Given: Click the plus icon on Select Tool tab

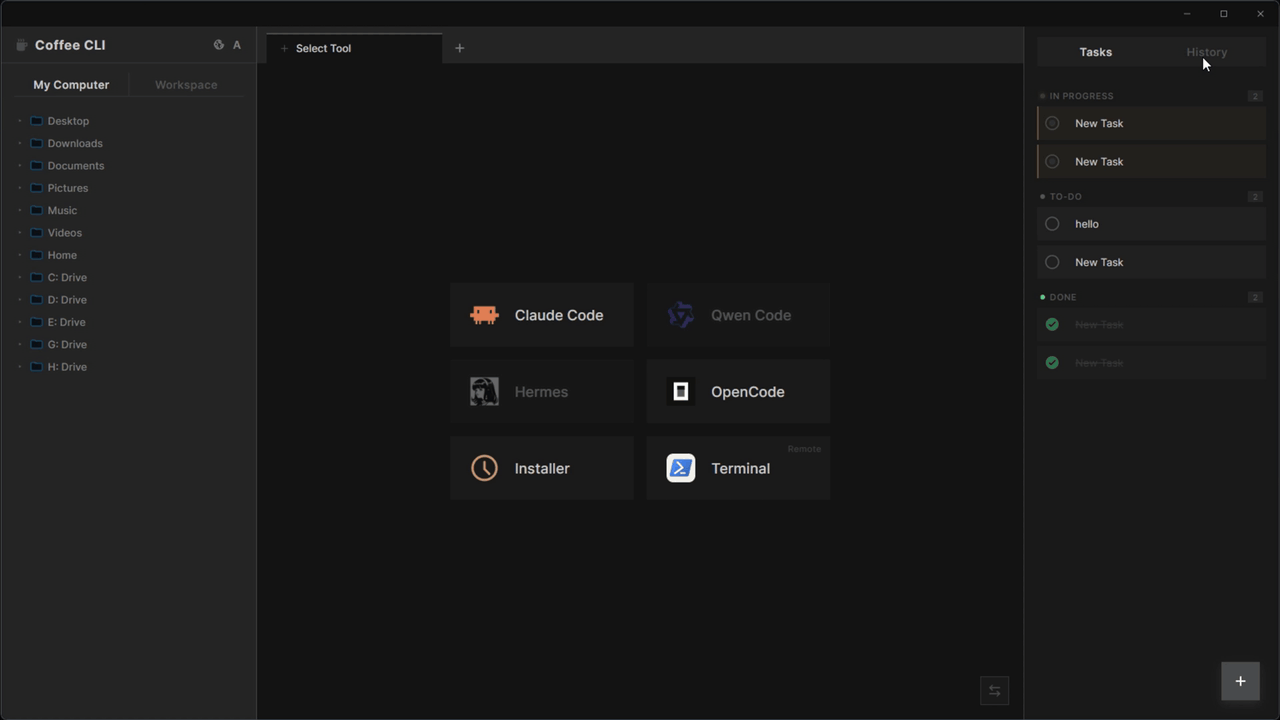Looking at the screenshot, I should [x=284, y=48].
